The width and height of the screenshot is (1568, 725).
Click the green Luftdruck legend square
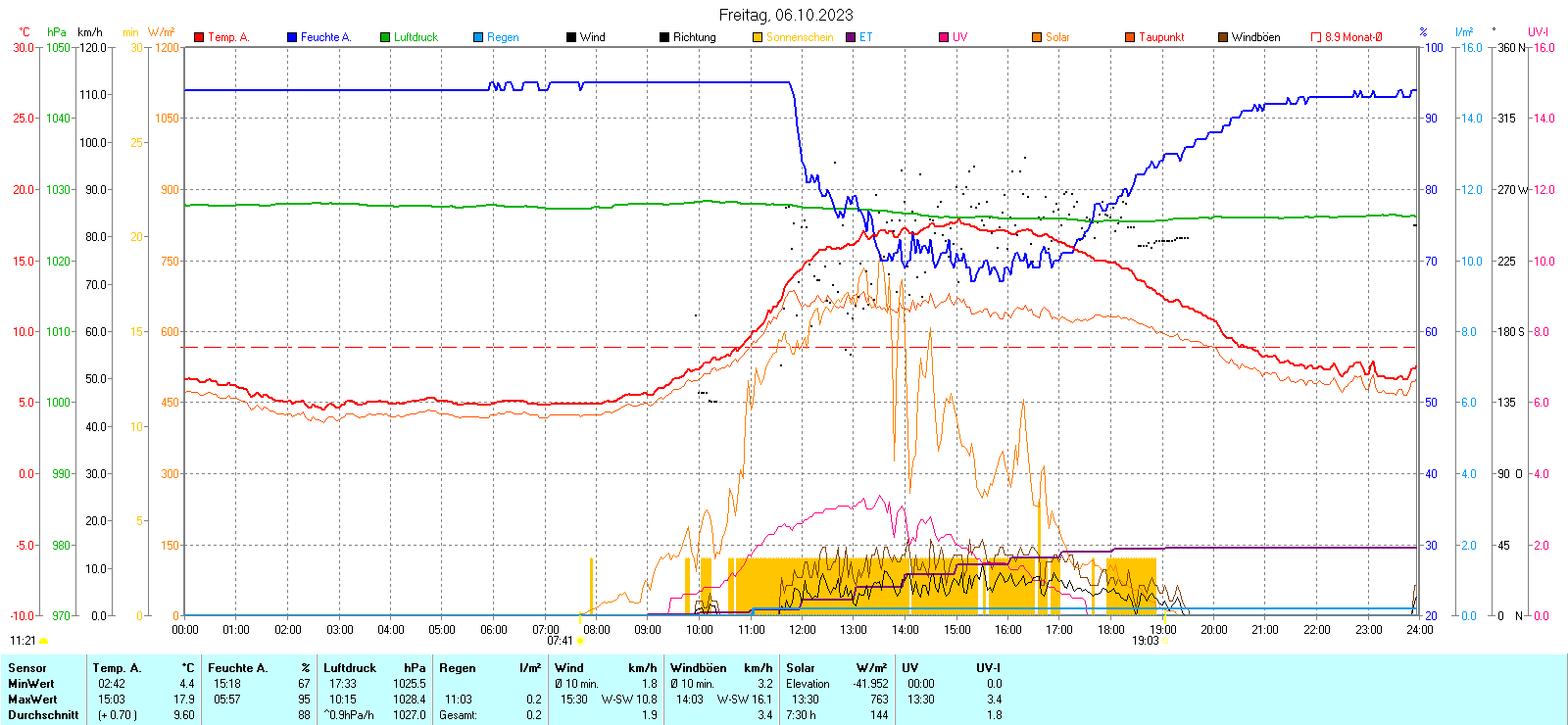385,37
